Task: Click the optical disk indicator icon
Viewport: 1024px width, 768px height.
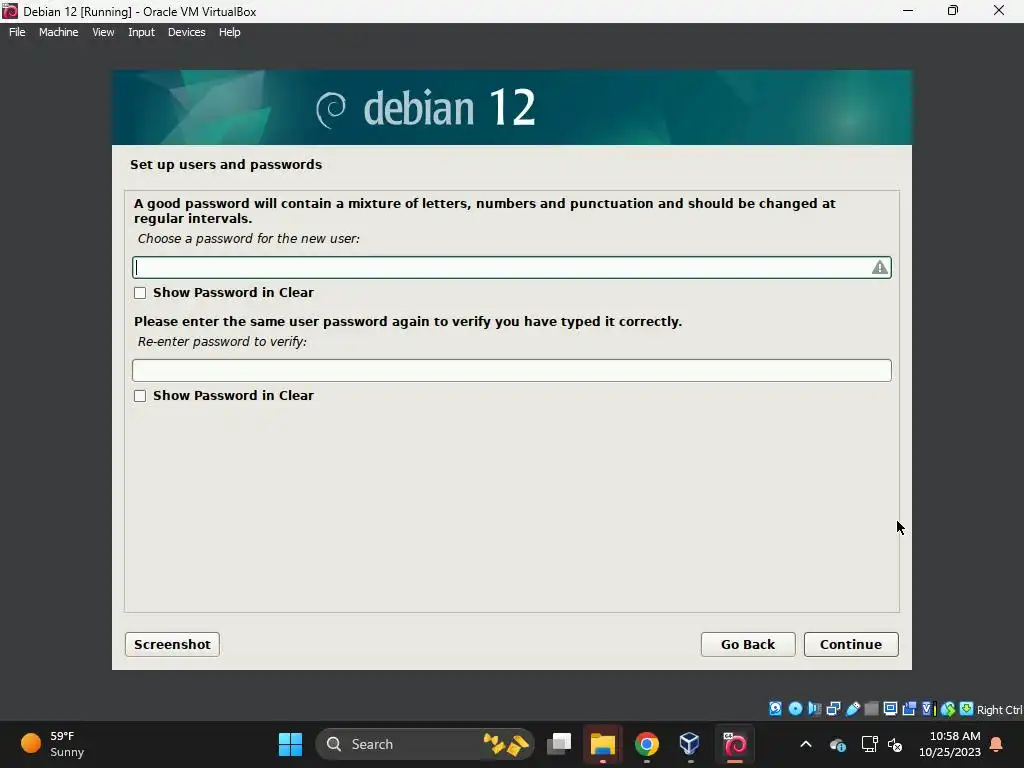Action: 795,709
